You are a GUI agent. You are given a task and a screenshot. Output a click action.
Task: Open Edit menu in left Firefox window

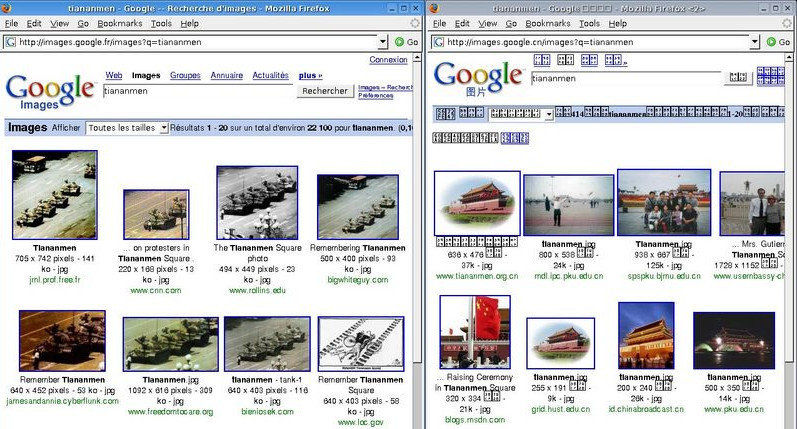click(x=34, y=23)
